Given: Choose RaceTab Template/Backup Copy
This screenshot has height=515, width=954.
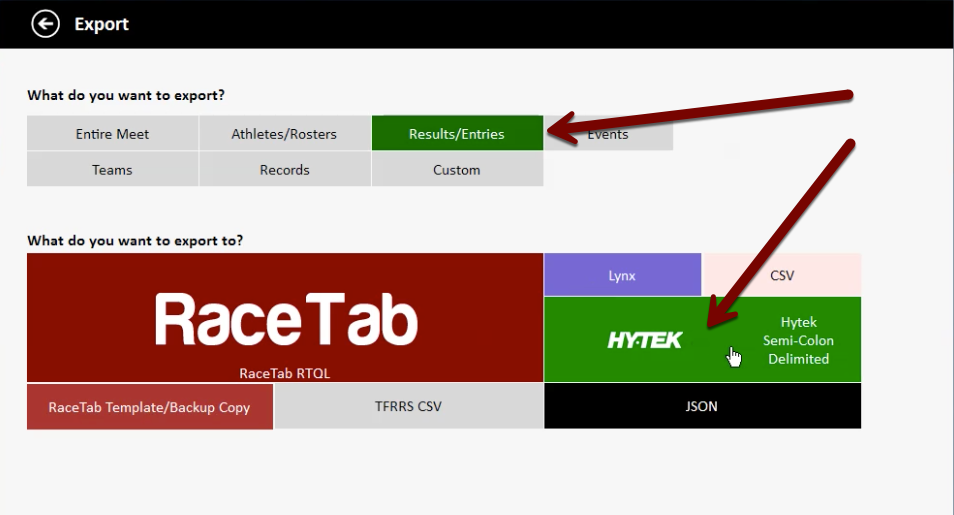Looking at the screenshot, I should [x=150, y=407].
